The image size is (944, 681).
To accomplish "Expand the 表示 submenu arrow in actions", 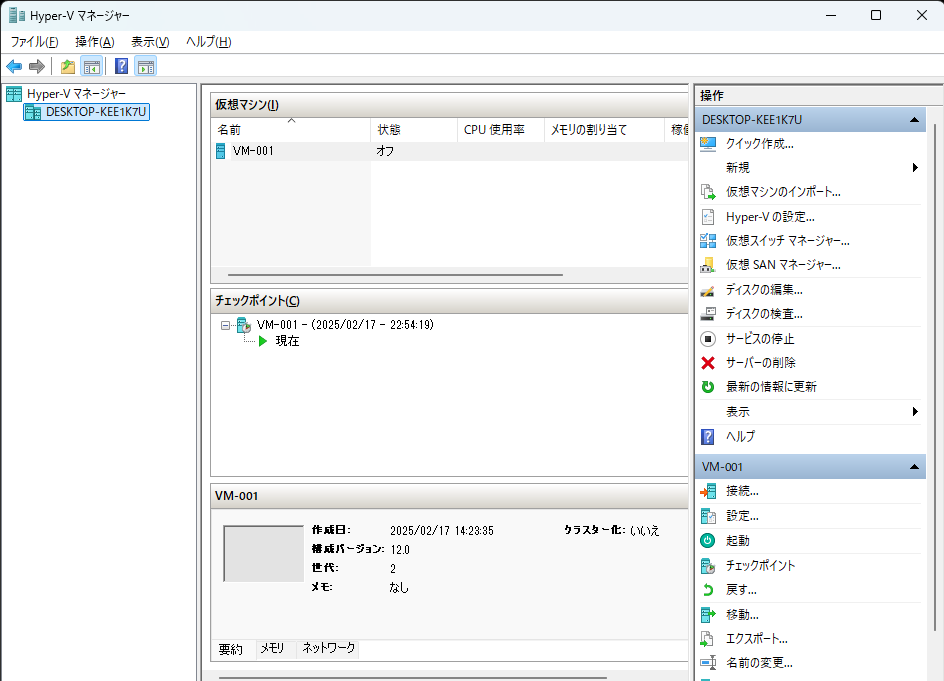I will [915, 412].
